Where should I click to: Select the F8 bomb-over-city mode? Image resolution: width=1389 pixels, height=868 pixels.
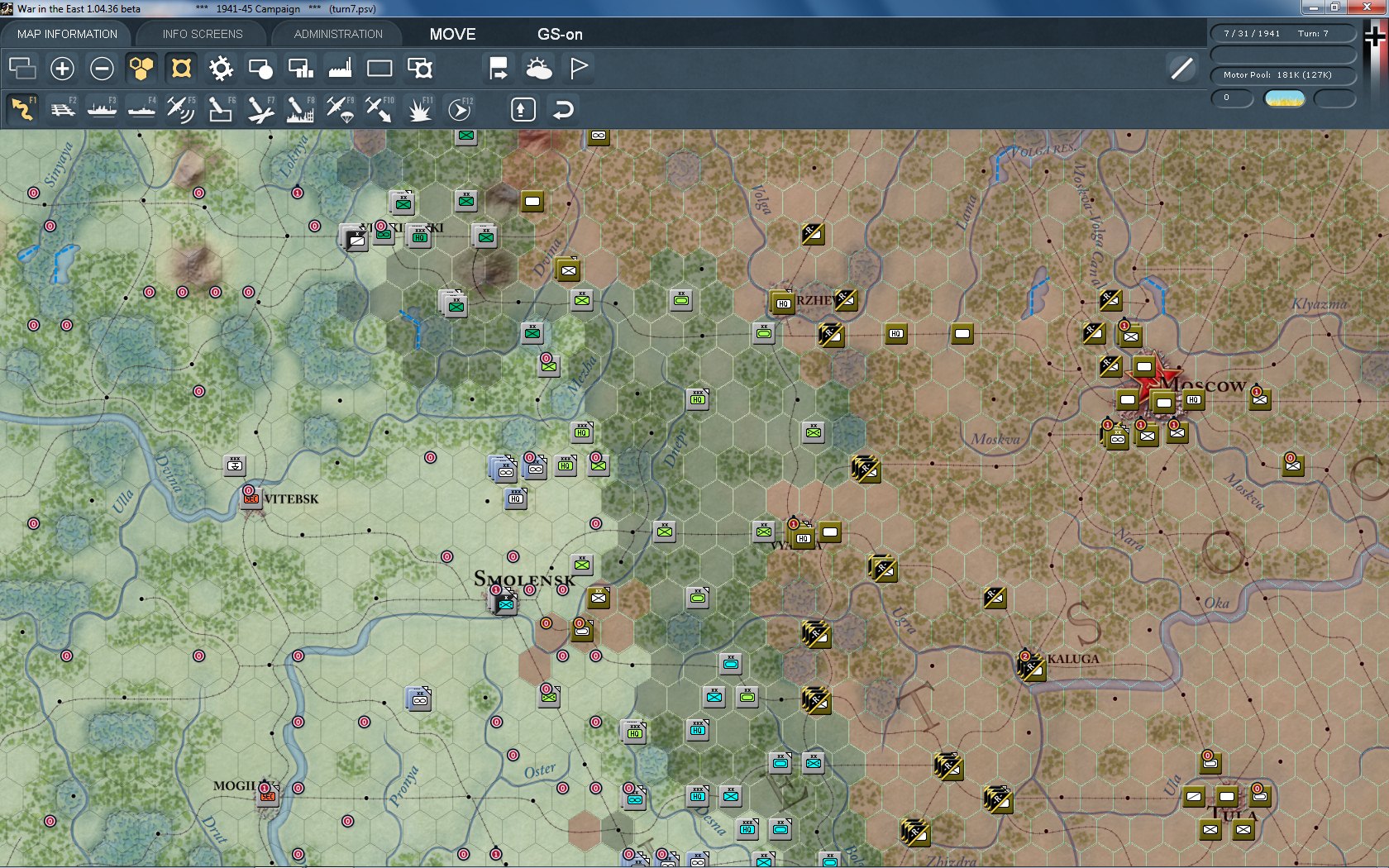(x=300, y=109)
